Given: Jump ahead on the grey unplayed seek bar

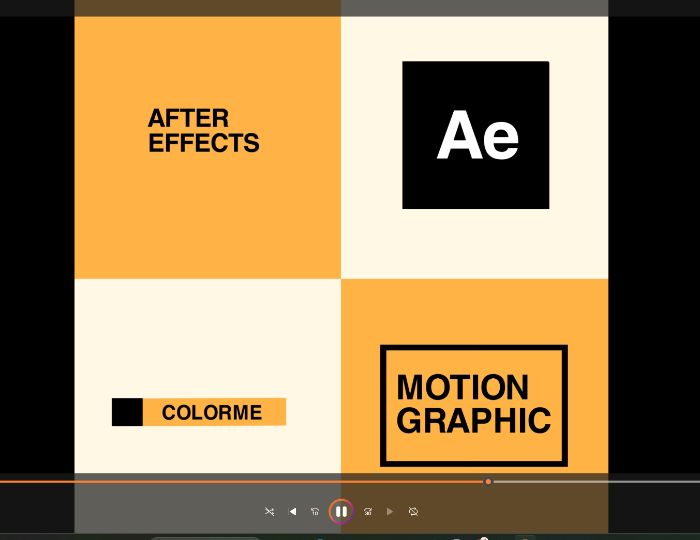Looking at the screenshot, I should pyautogui.click(x=596, y=482).
